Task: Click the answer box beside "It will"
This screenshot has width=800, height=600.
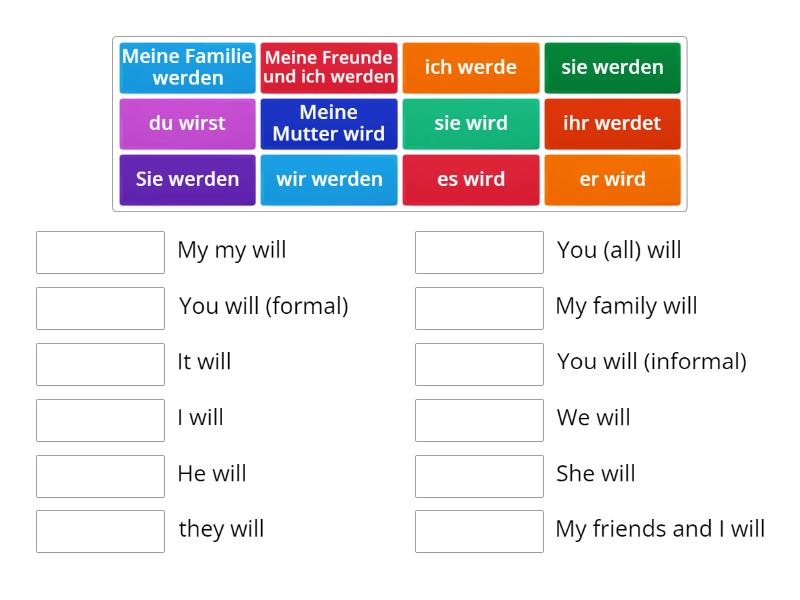Action: click(99, 363)
